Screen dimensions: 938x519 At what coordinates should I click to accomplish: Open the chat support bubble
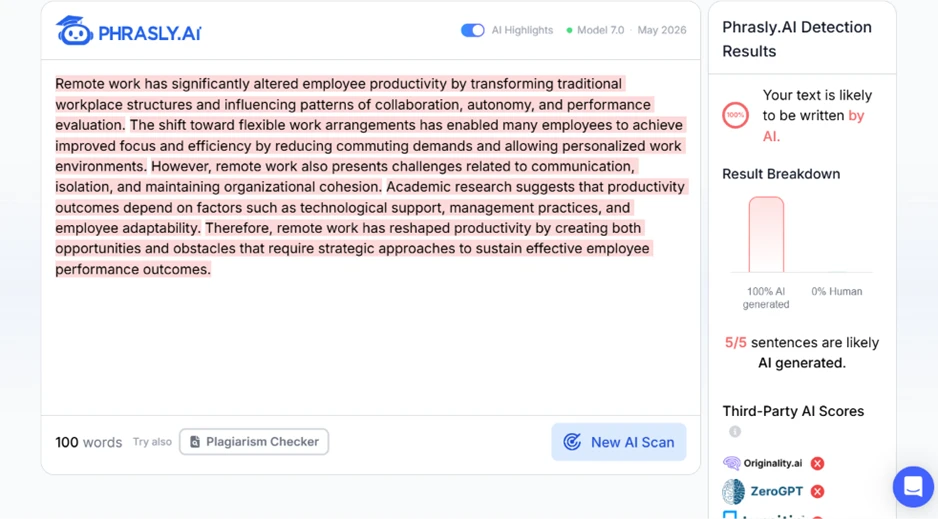tap(913, 486)
